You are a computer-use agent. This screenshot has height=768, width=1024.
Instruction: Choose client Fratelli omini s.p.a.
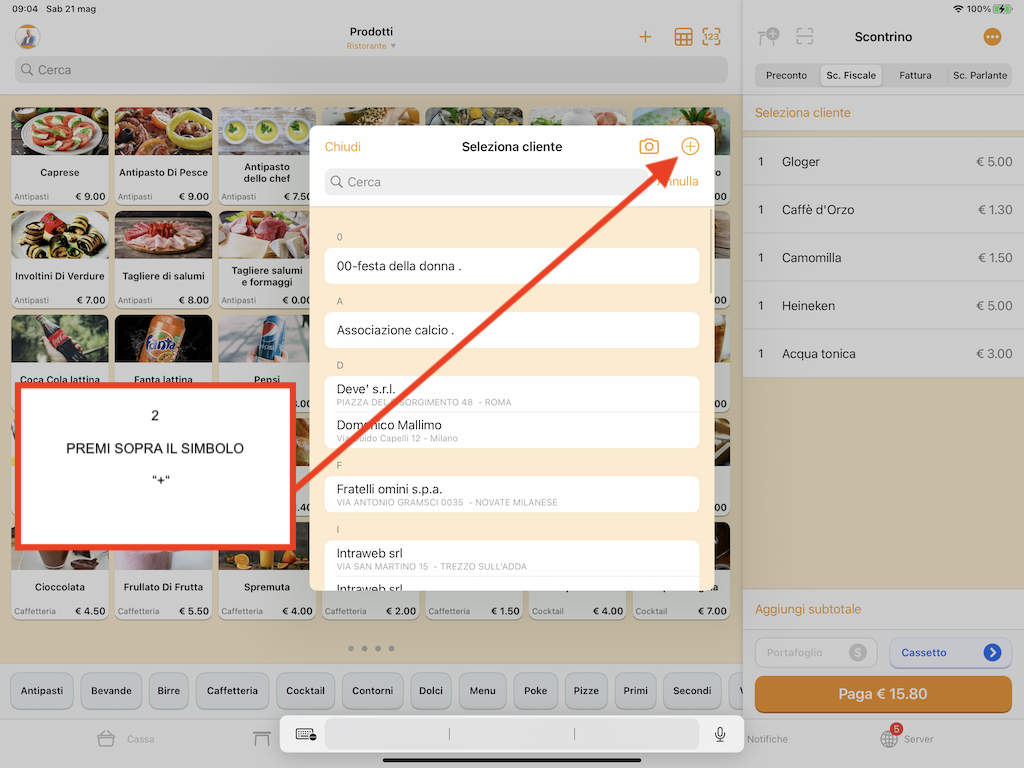pyautogui.click(x=511, y=494)
